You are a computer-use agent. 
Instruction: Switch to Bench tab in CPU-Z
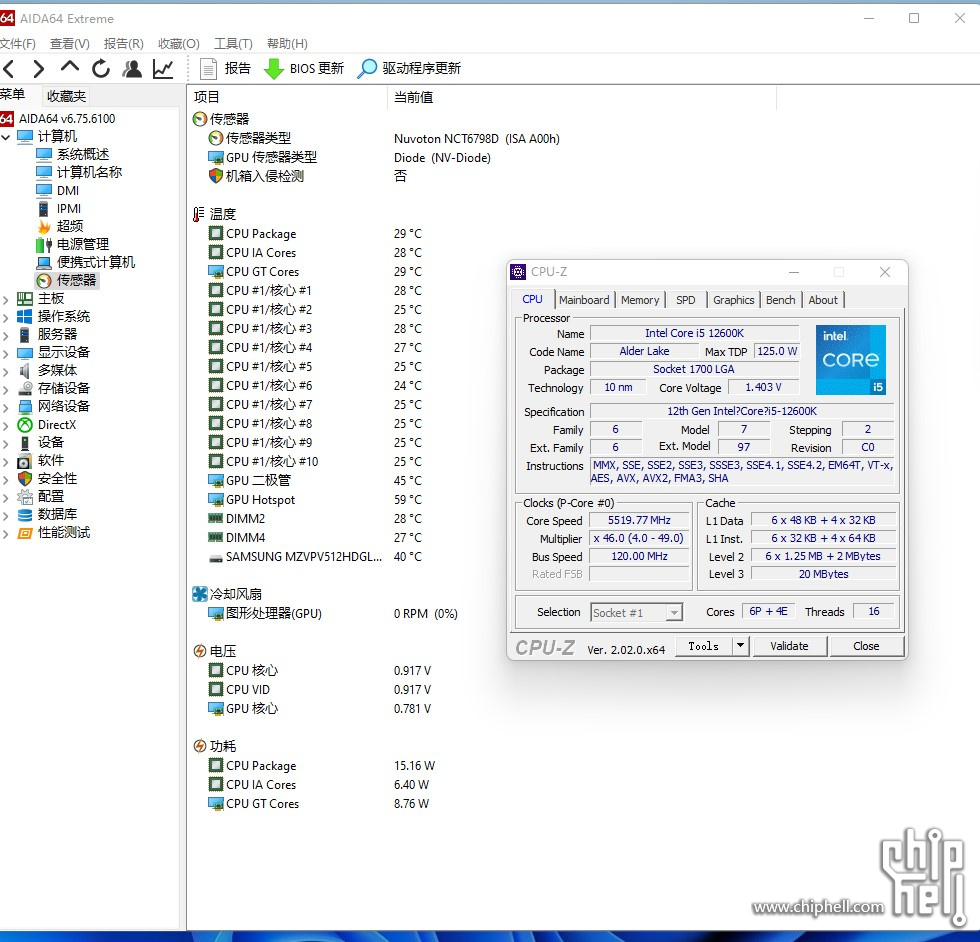point(781,300)
